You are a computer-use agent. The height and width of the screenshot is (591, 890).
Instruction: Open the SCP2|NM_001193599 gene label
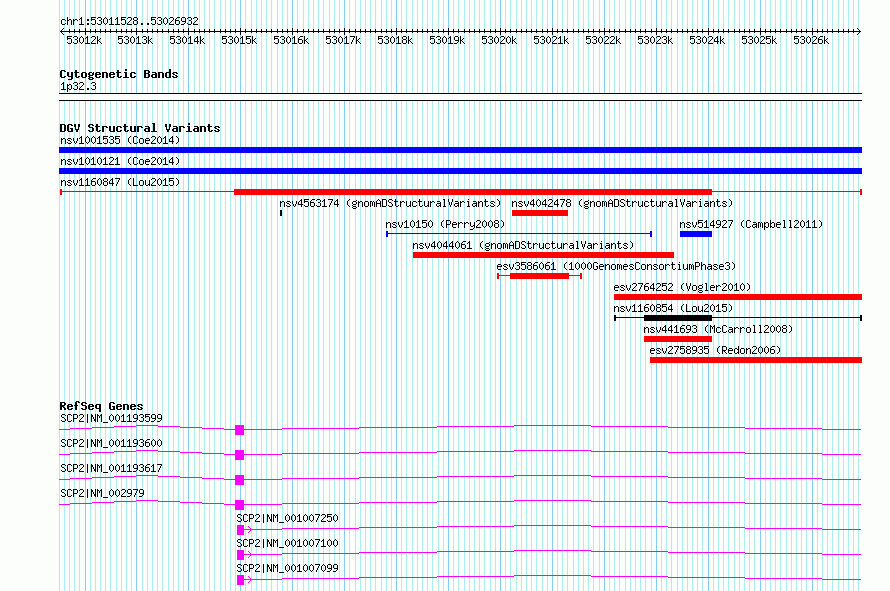tap(111, 418)
